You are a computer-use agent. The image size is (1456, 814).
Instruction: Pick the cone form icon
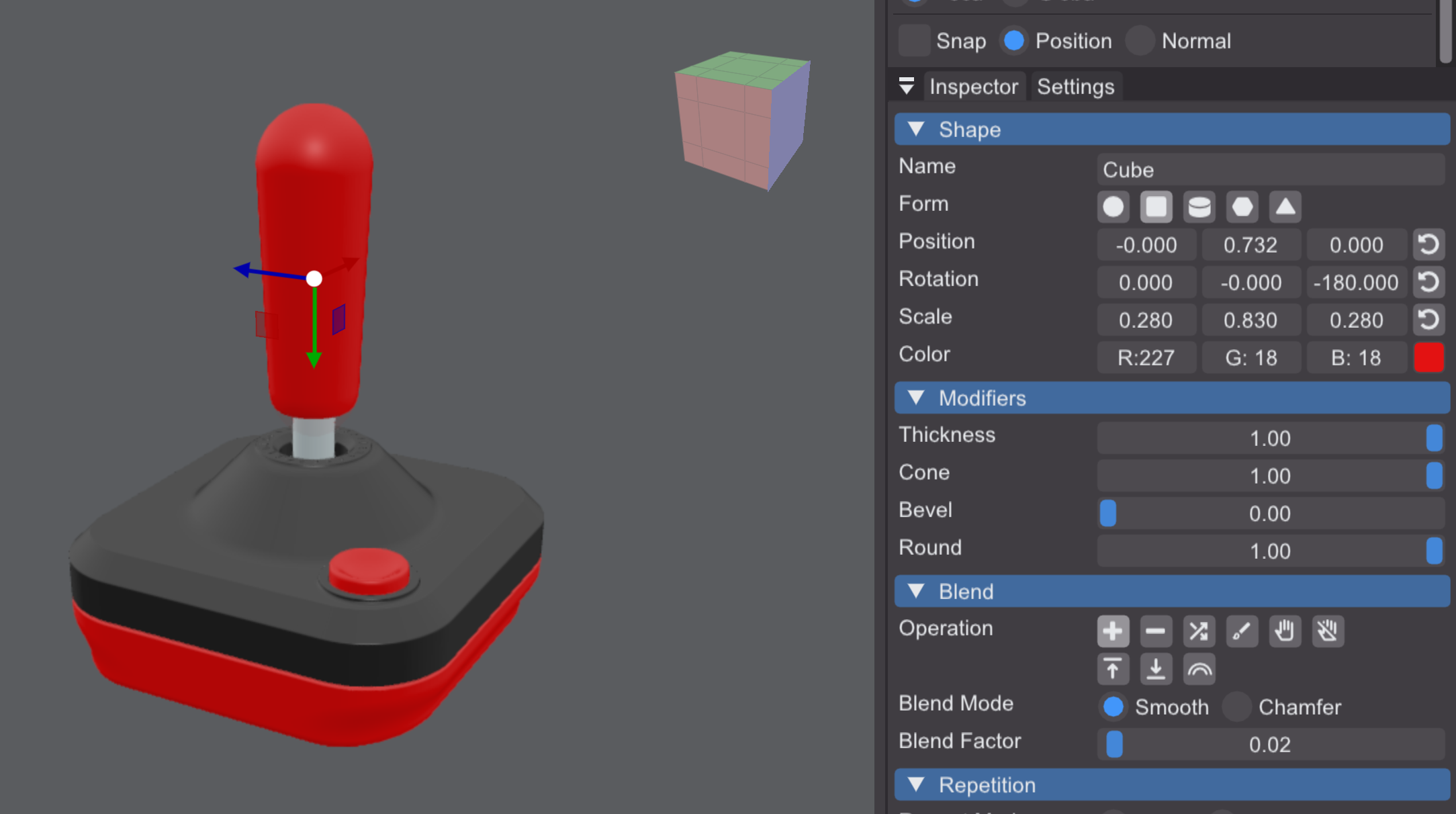[x=1285, y=207]
